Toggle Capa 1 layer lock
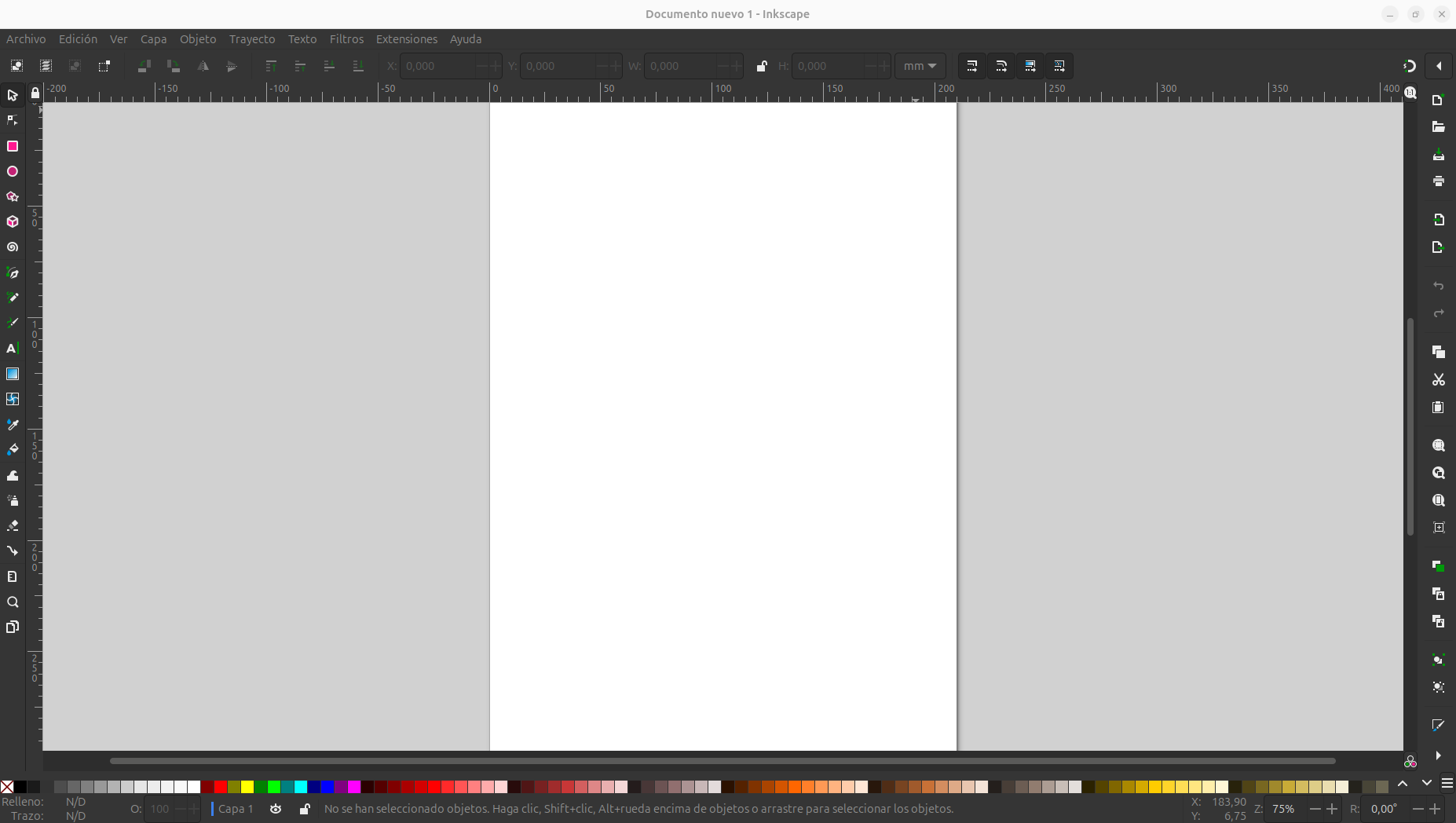The width and height of the screenshot is (1456, 823). point(305,809)
